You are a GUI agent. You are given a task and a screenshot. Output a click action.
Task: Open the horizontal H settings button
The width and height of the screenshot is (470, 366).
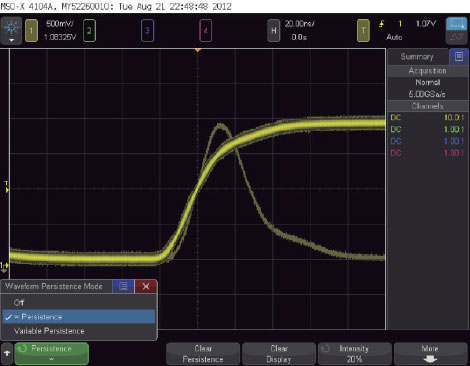[274, 31]
